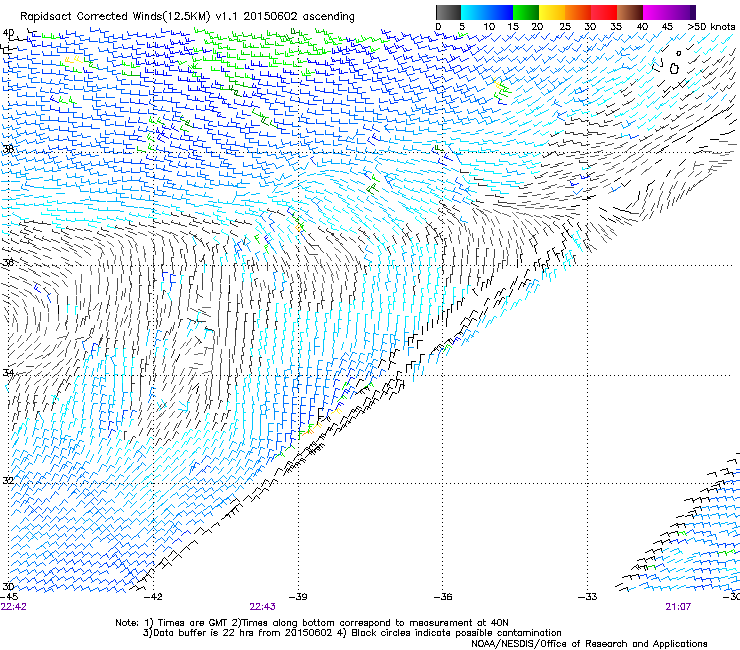The width and height of the screenshot is (740, 650).
Task: Click the '>50 knots' legend label
Action: click(x=711, y=27)
